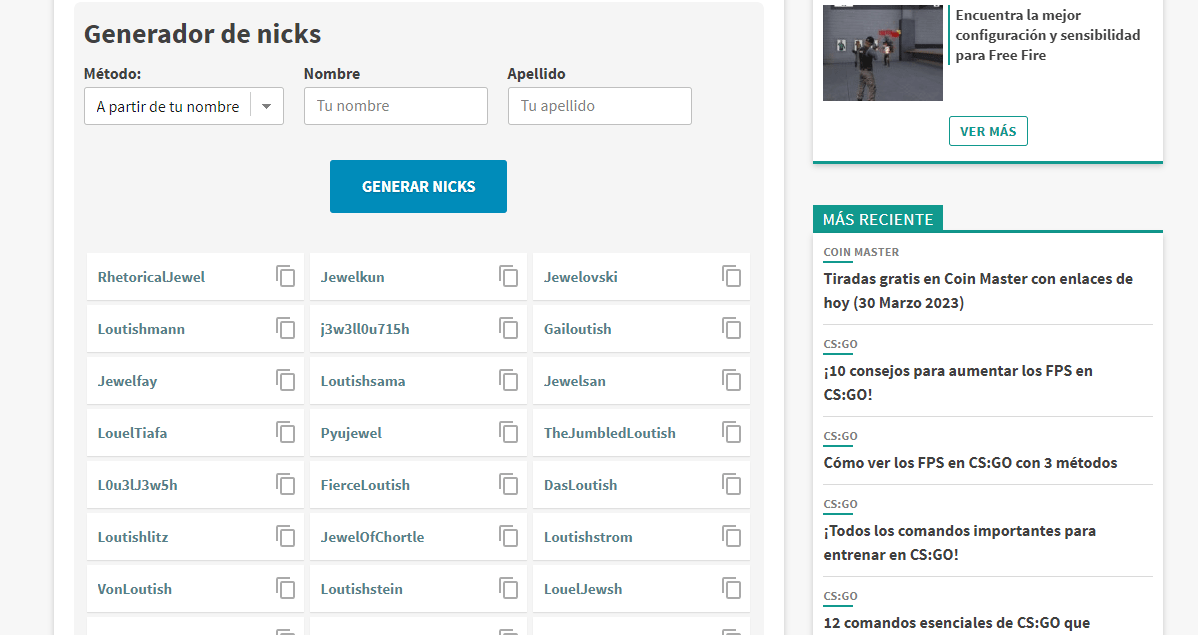Copy the j3w3ll0u715h nickname
1198x635 pixels.
pyautogui.click(x=509, y=329)
